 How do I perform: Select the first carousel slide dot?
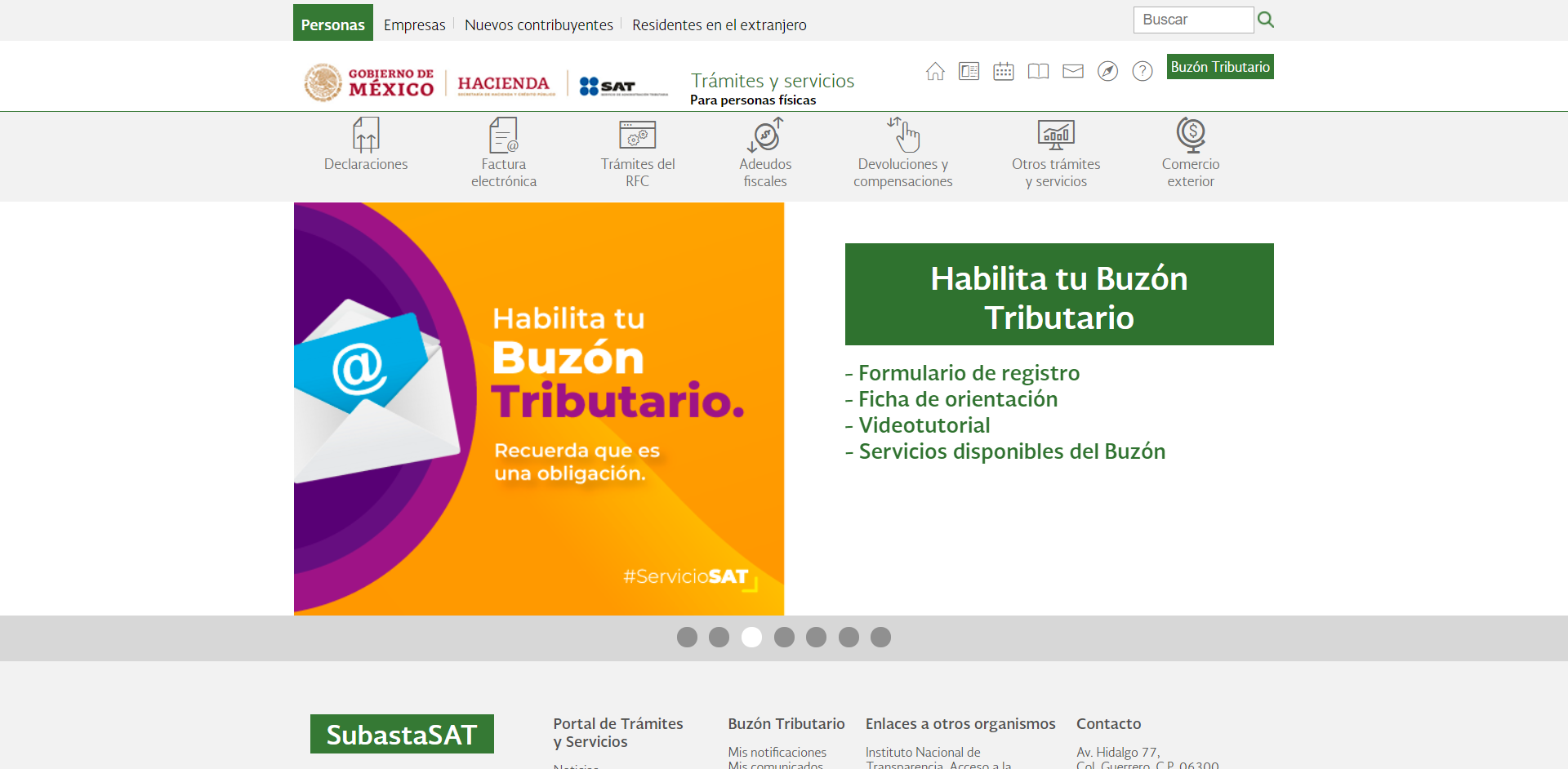click(687, 637)
